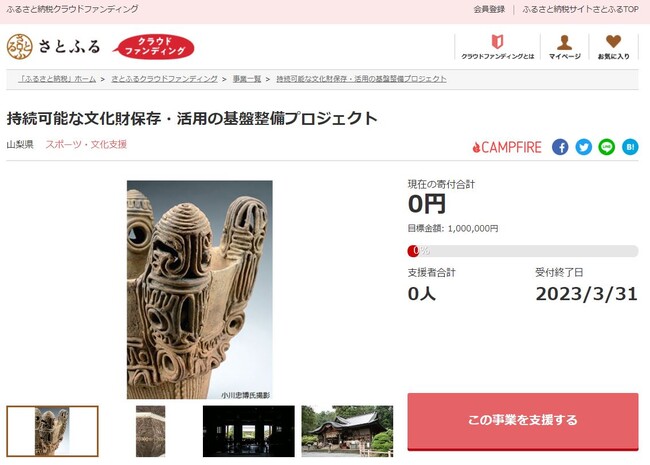Select スポーツ・文化支援 category link
The width and height of the screenshot is (650, 465).
point(86,144)
